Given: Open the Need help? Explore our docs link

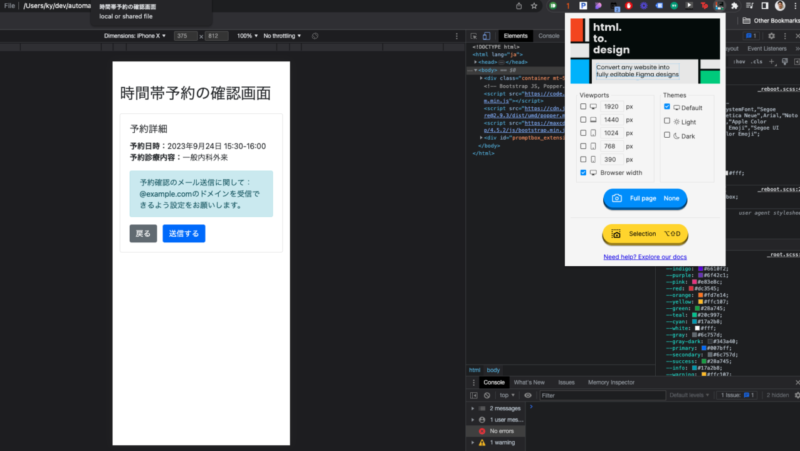Looking at the screenshot, I should click(x=645, y=257).
